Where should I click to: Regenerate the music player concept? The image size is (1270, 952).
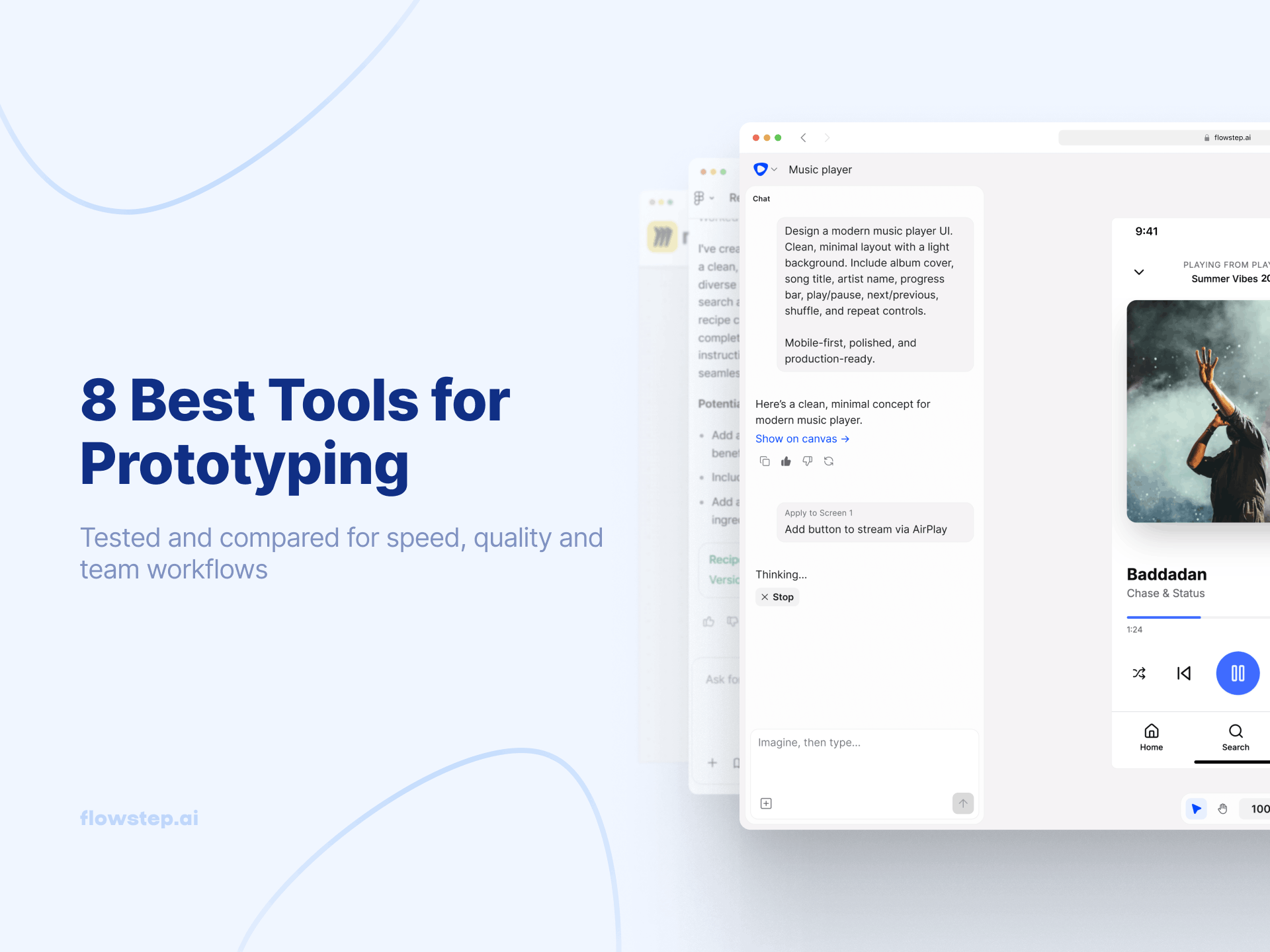pos(829,461)
